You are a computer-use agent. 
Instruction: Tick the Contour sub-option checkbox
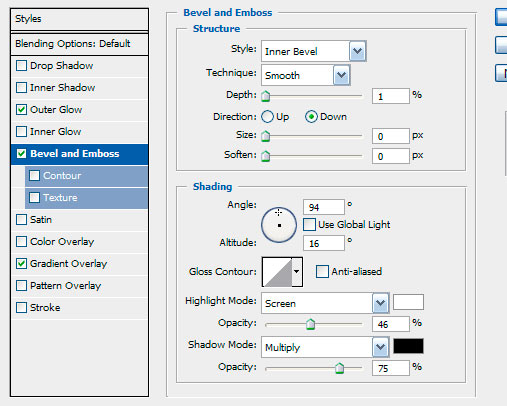click(x=34, y=175)
